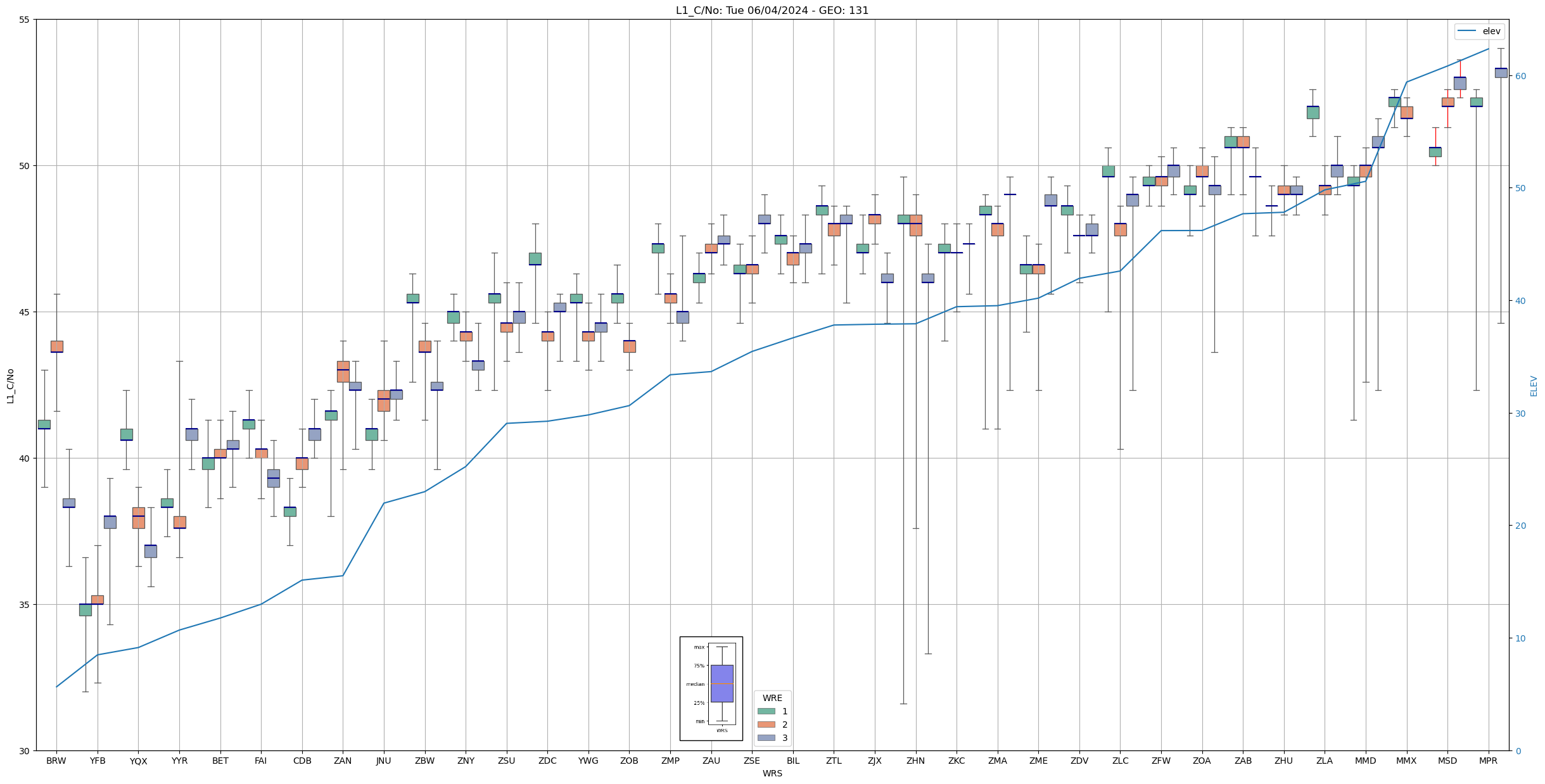The image size is (1545, 784).
Task: Click the 'BIL' x-axis label
Action: point(793,761)
